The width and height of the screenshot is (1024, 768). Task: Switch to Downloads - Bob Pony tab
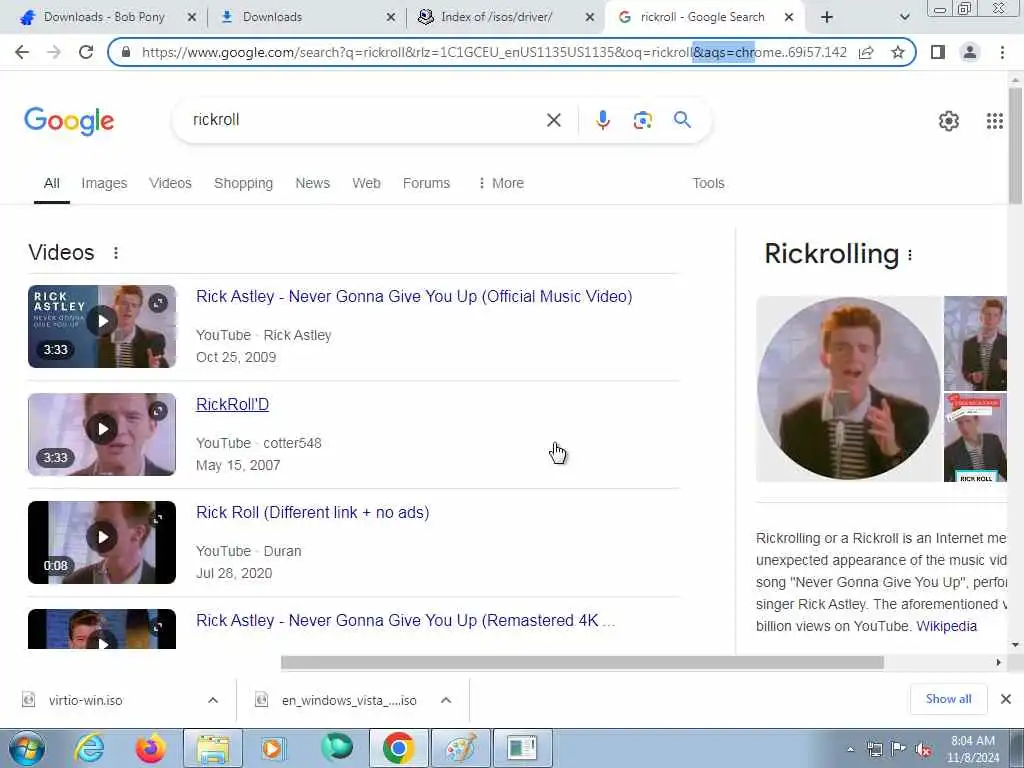pos(104,17)
